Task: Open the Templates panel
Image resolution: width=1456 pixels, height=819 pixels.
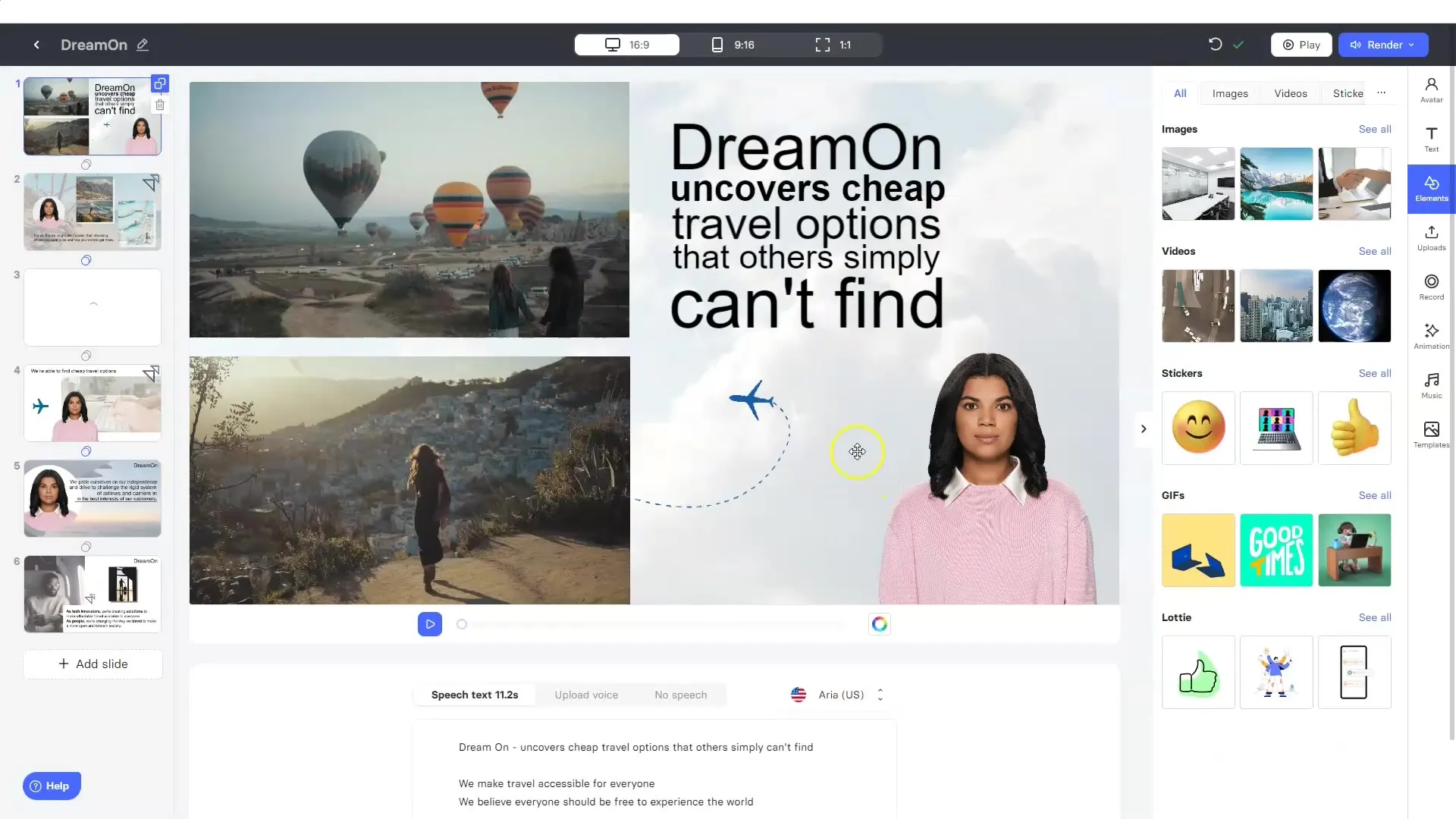Action: point(1431,435)
